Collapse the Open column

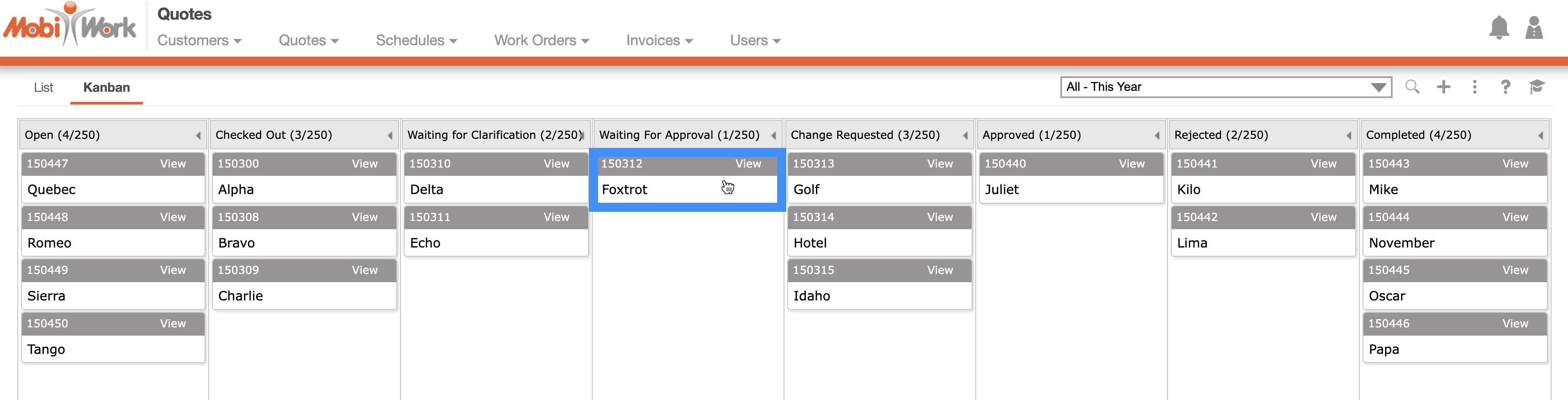point(199,136)
